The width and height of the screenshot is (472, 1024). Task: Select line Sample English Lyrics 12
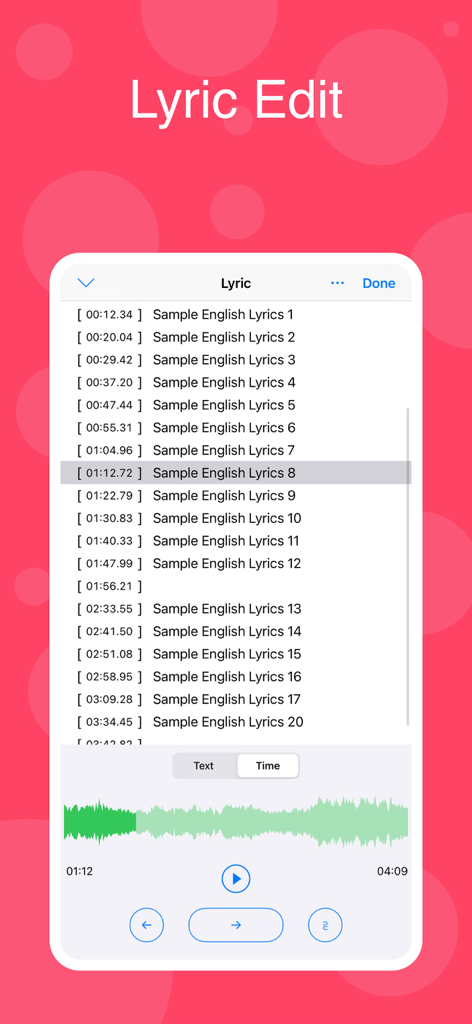[x=227, y=563]
